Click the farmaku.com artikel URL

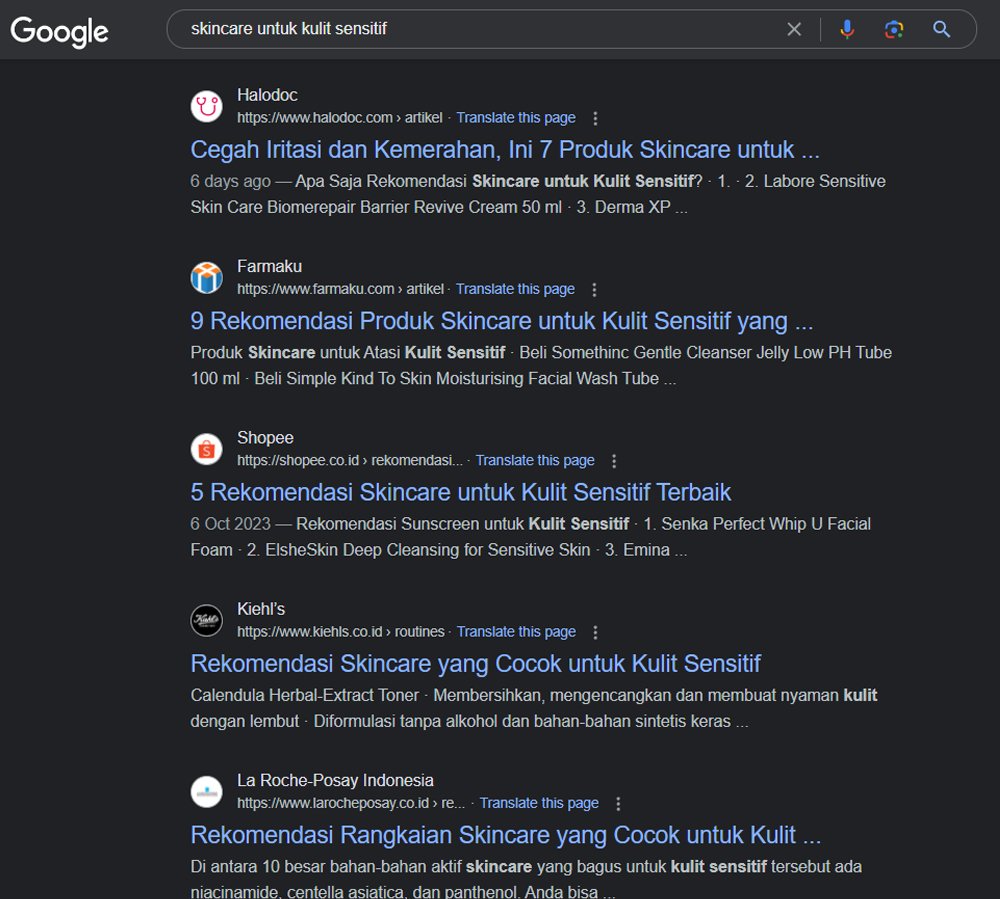point(341,289)
